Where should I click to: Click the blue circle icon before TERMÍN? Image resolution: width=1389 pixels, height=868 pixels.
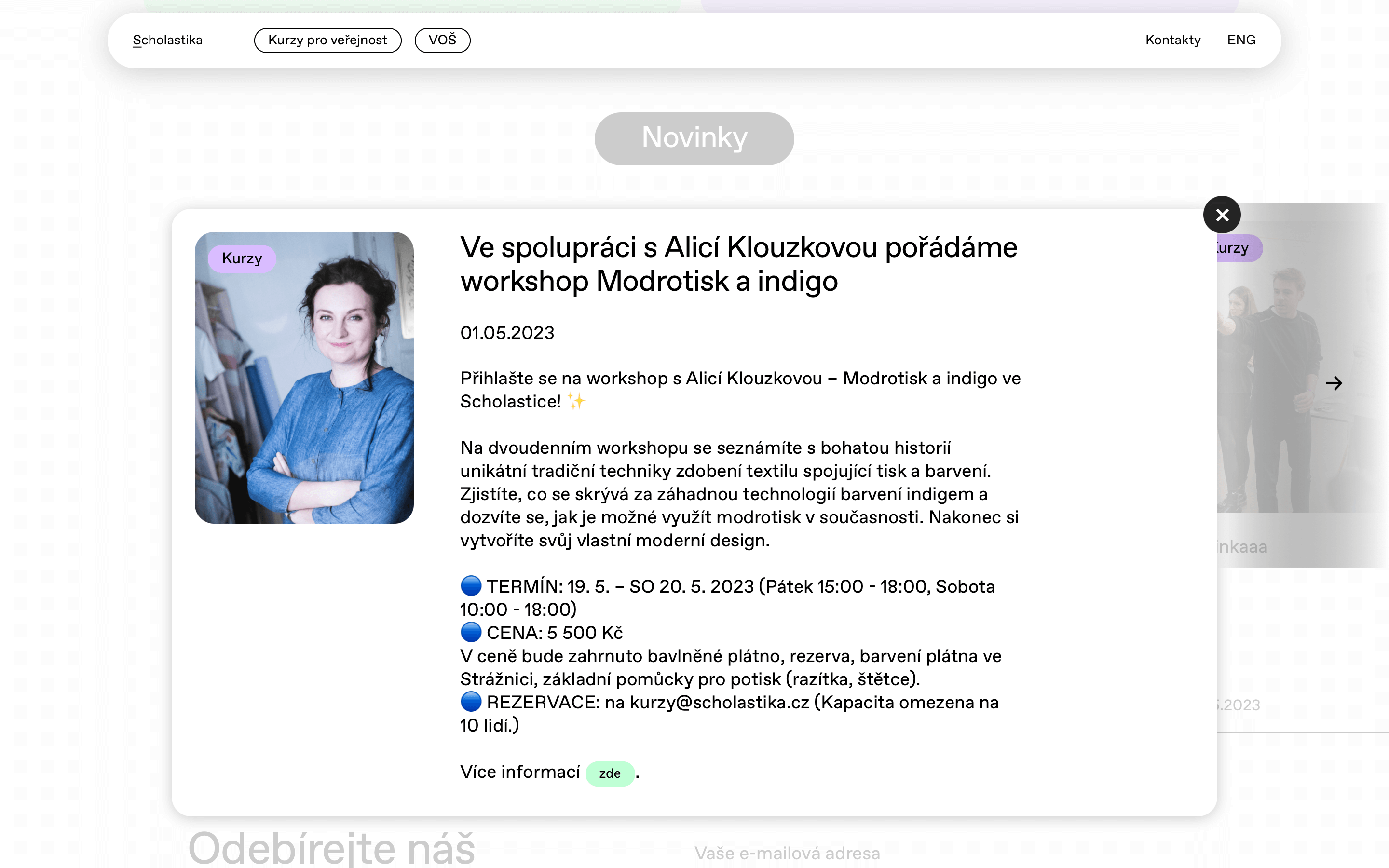pos(471,585)
